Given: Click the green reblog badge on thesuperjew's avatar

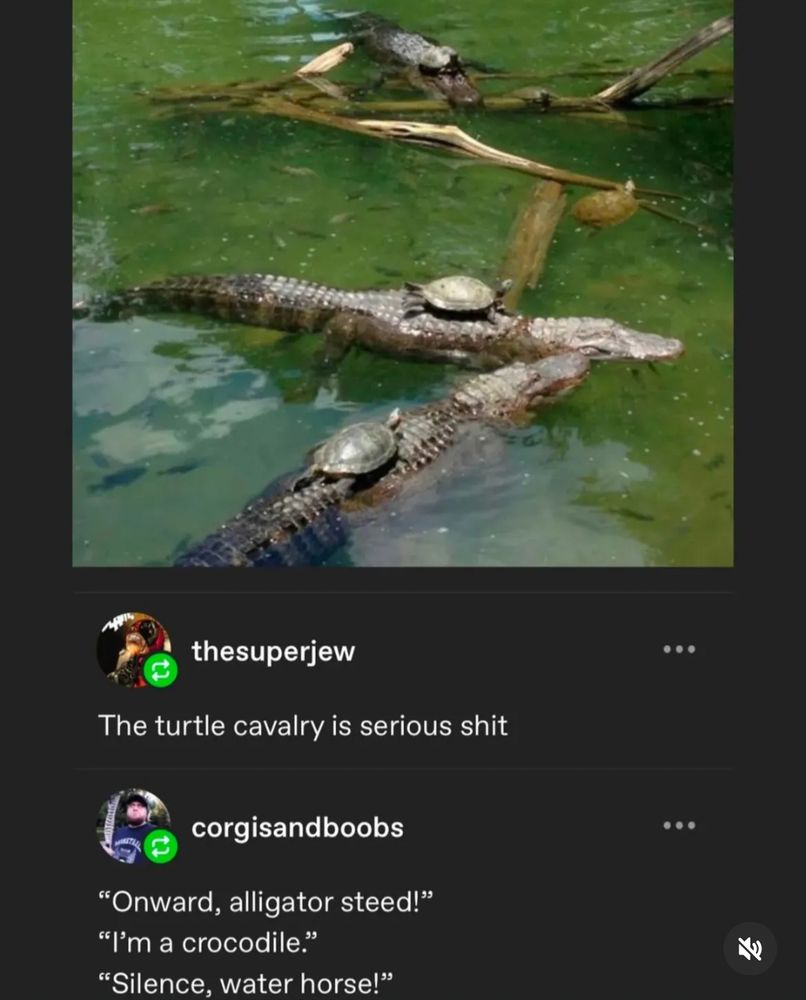Looking at the screenshot, I should pos(160,670).
